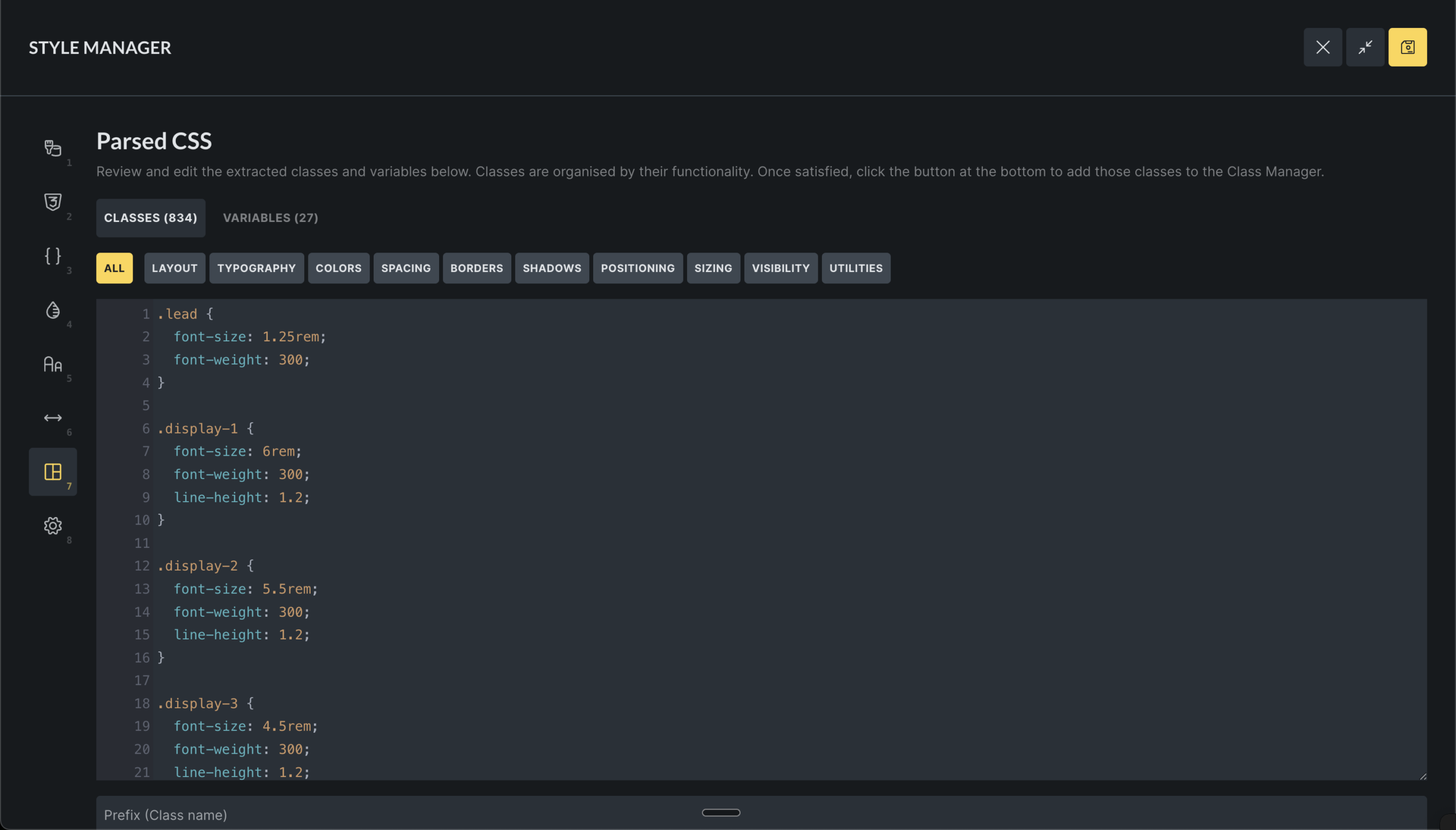Screen dimensions: 1456x830
Task: Open the typography Aa sidebar panel
Action: (x=52, y=364)
